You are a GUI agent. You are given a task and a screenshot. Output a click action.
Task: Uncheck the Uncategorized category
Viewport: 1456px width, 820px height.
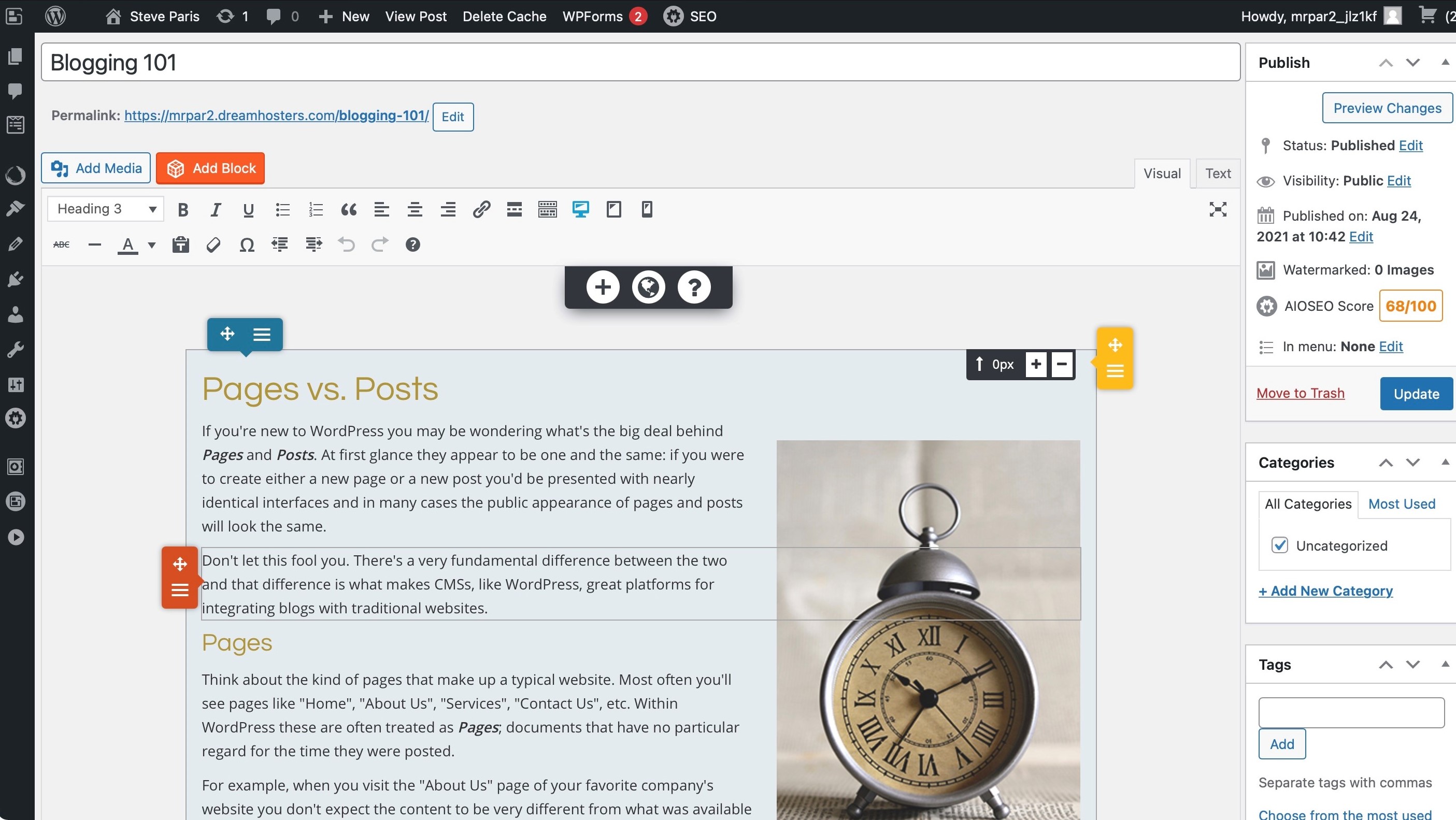1281,545
